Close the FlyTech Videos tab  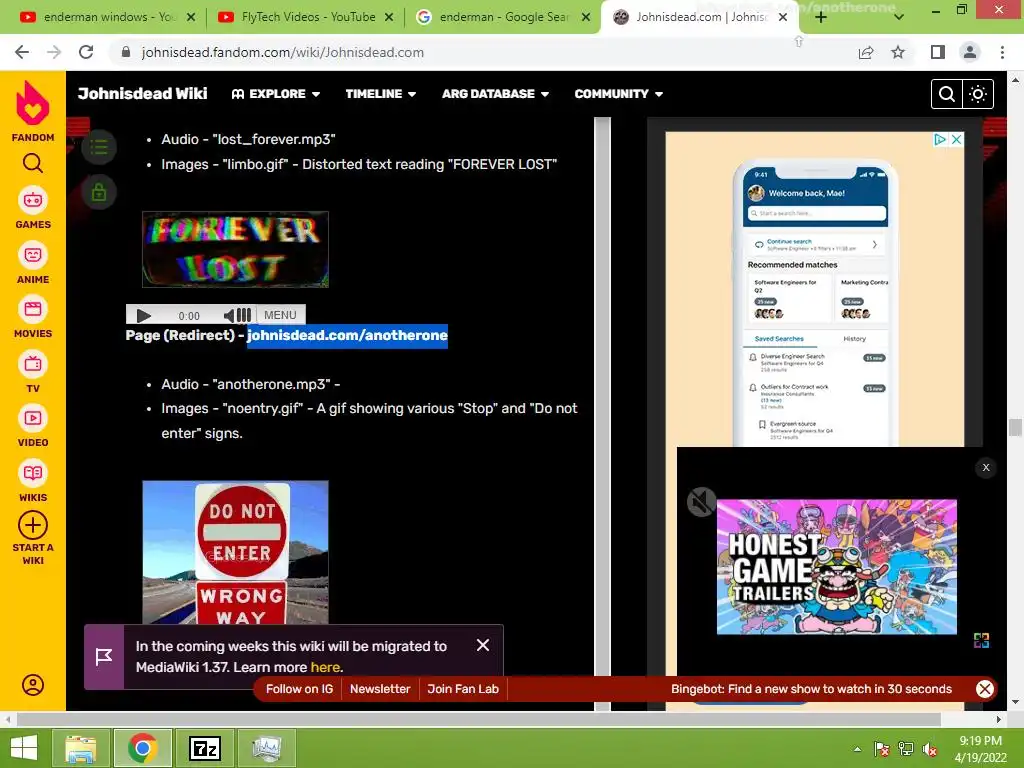tap(389, 18)
